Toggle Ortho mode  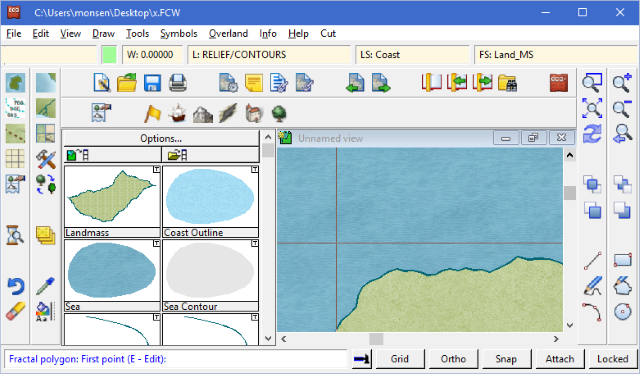453,359
